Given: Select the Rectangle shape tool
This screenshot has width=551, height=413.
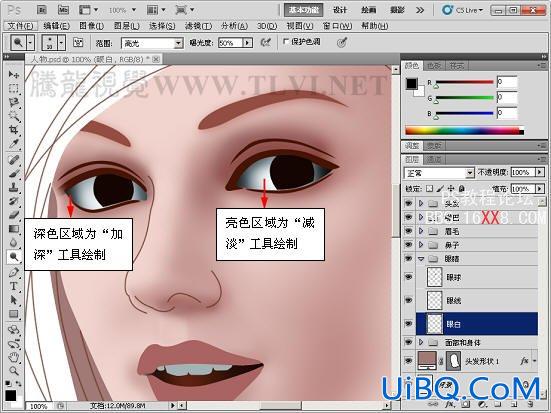Looking at the screenshot, I should (14, 314).
